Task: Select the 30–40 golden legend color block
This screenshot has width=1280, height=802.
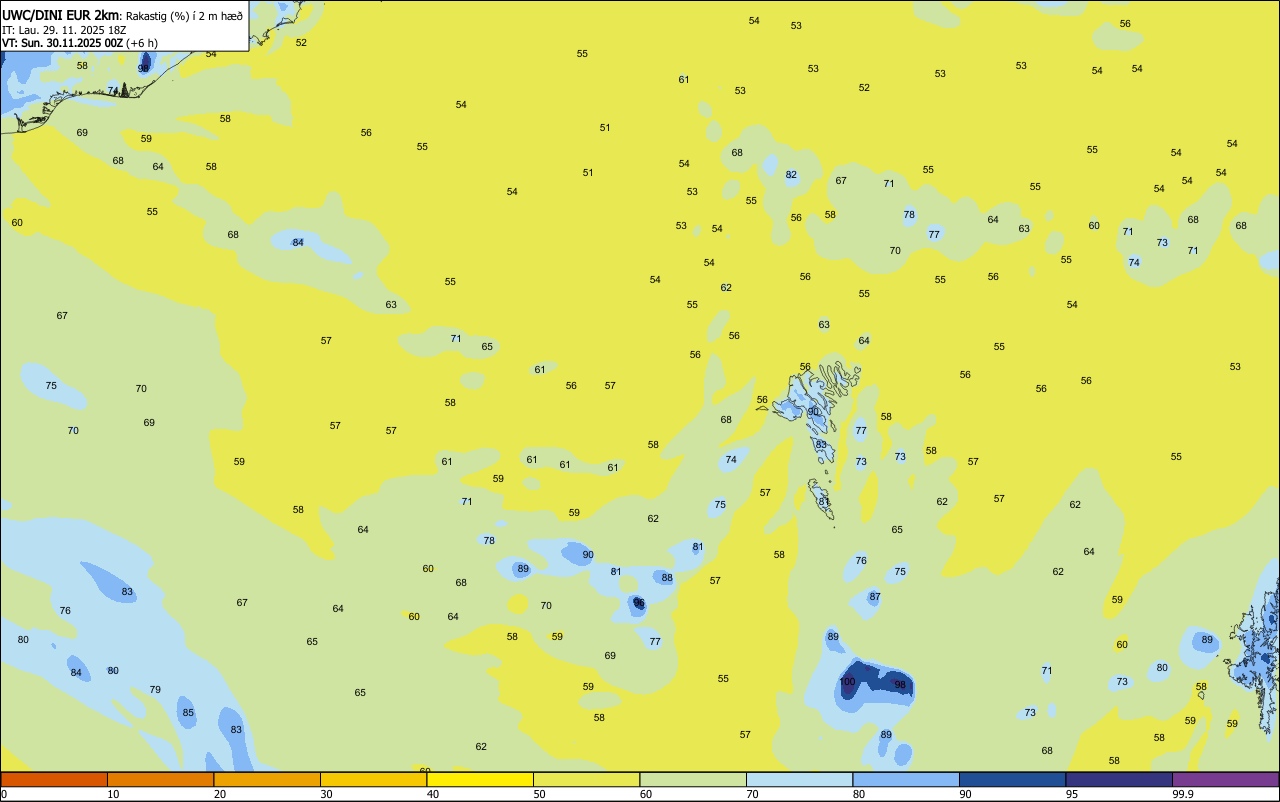Action: (373, 779)
